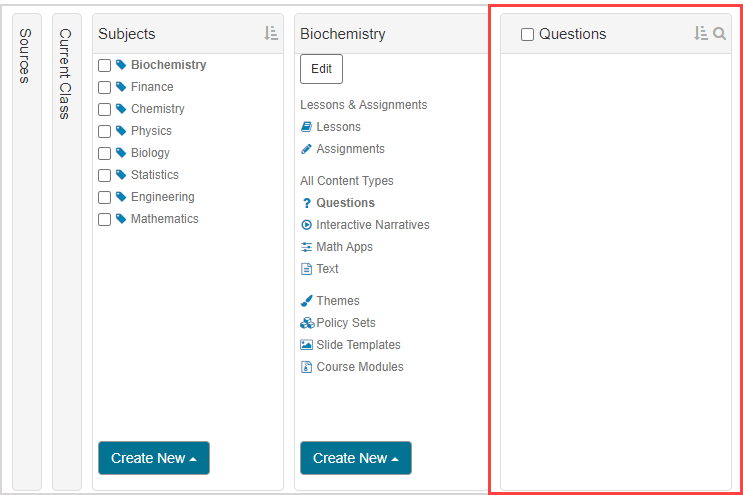Expand the Sources side panel
The height and width of the screenshot is (495, 743).
[26, 55]
